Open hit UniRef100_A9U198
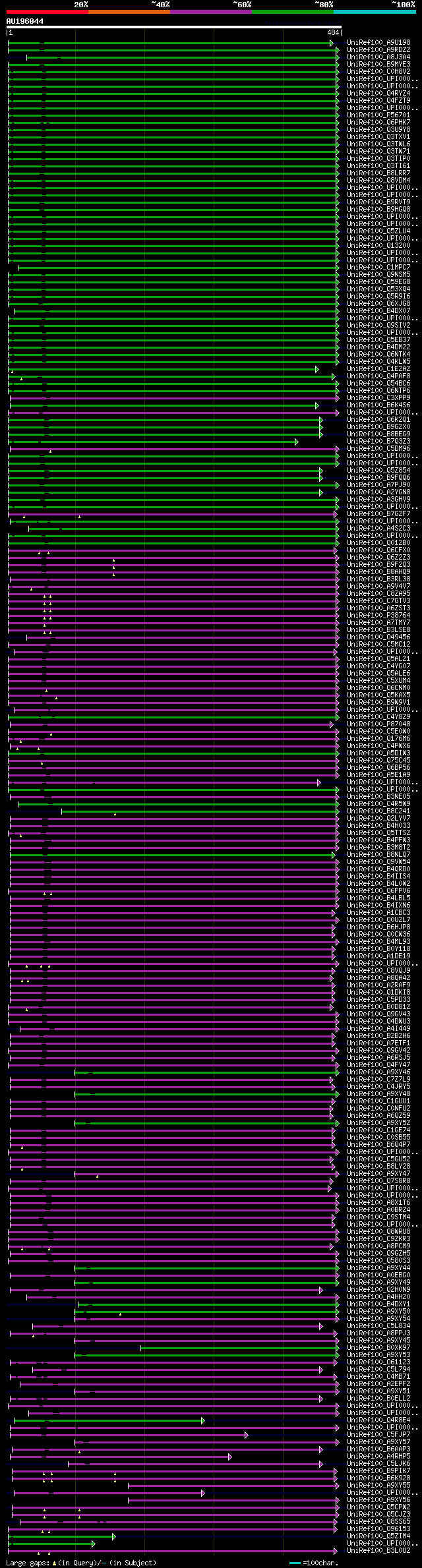Screen dimensions: 422x1568 tap(378, 43)
